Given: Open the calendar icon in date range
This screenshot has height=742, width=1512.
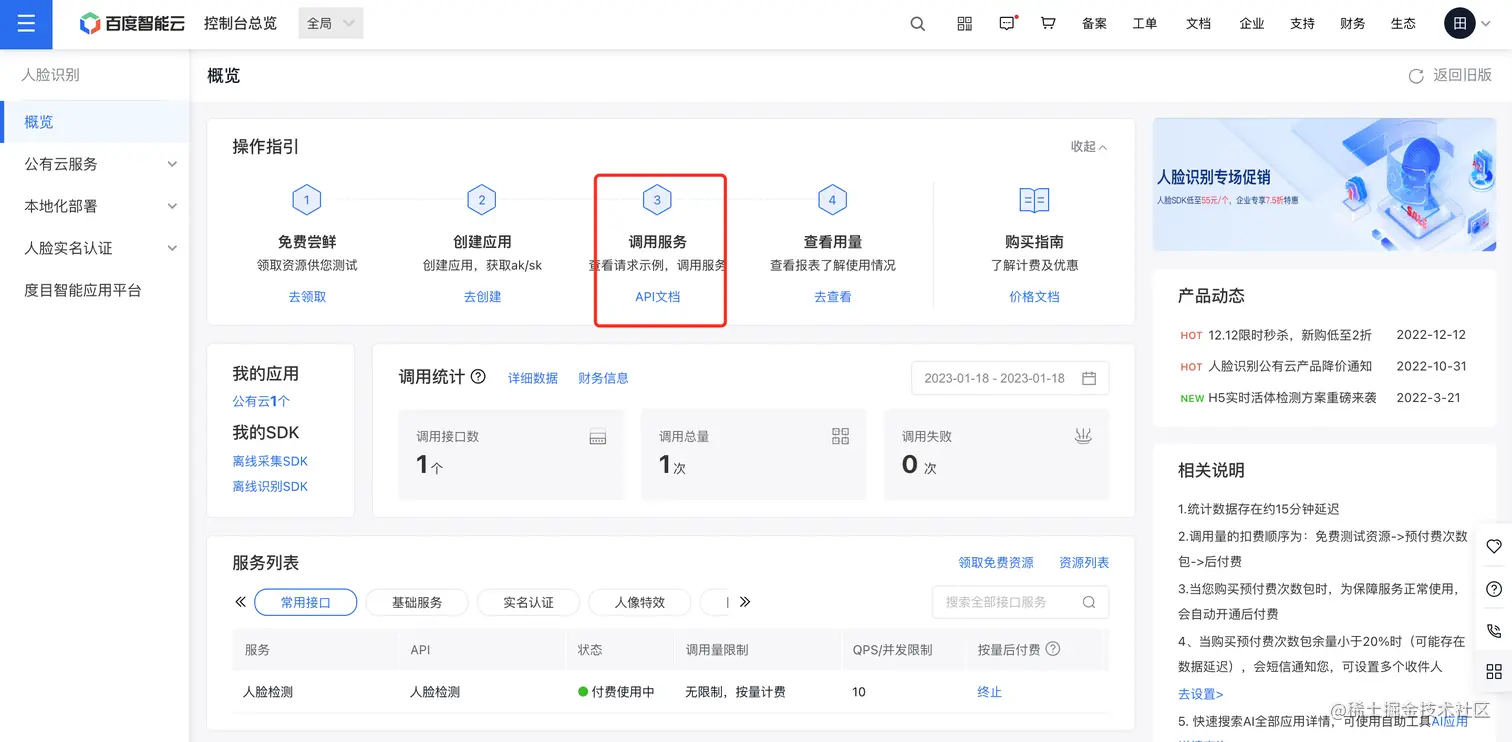Looking at the screenshot, I should [1089, 378].
